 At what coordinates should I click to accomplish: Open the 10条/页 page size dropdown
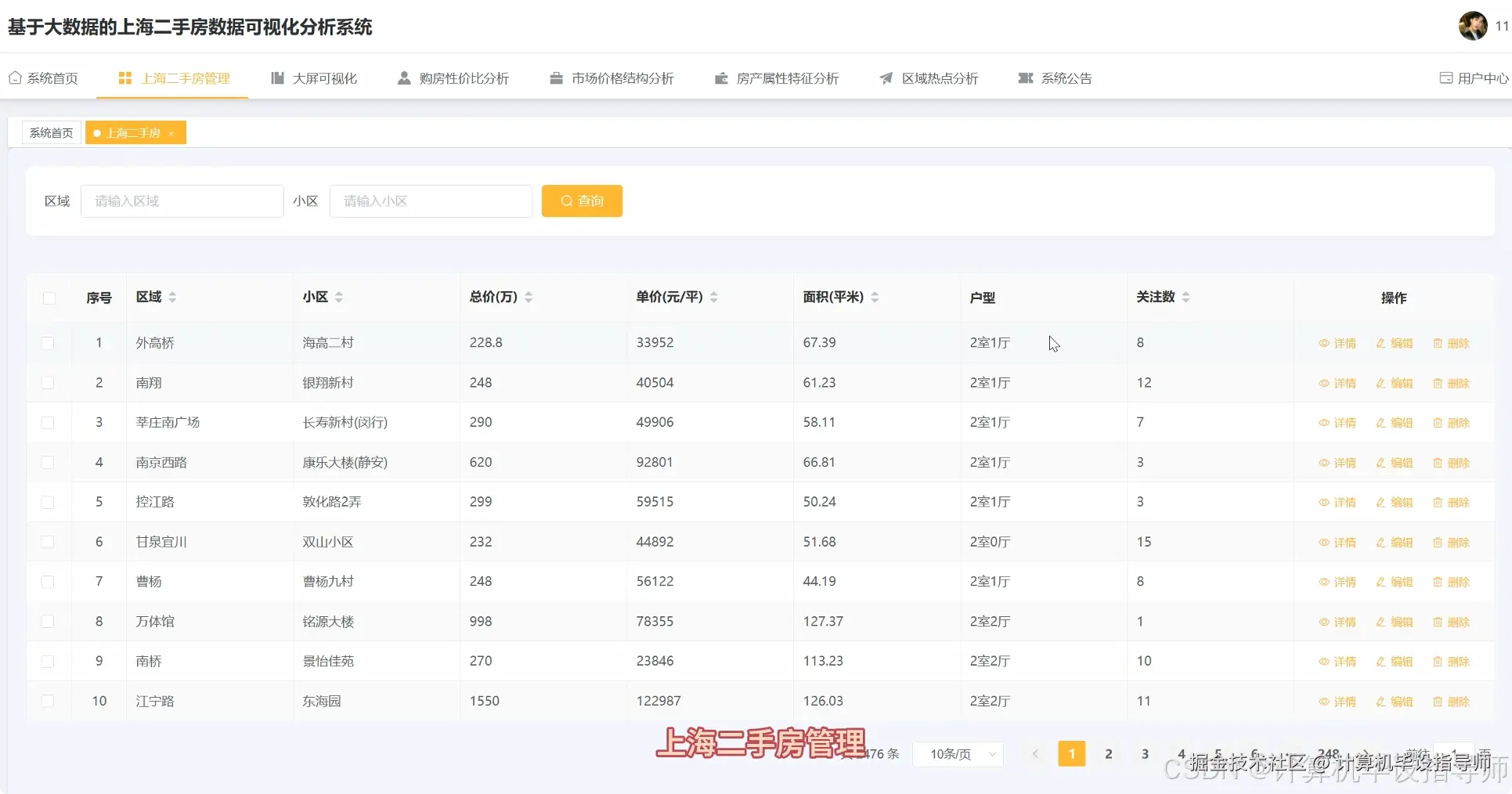(957, 754)
